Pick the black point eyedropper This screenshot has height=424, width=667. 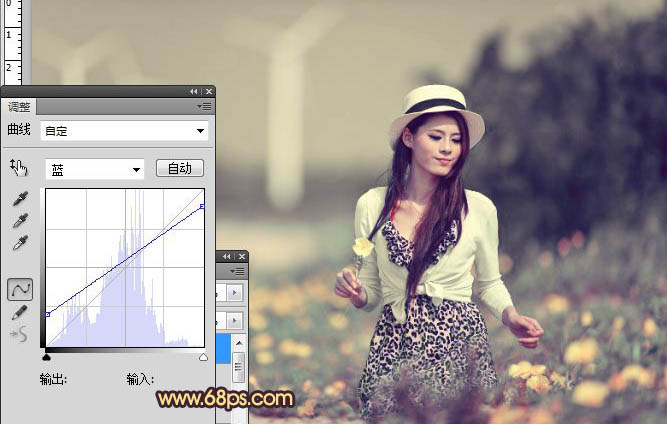tap(19, 198)
